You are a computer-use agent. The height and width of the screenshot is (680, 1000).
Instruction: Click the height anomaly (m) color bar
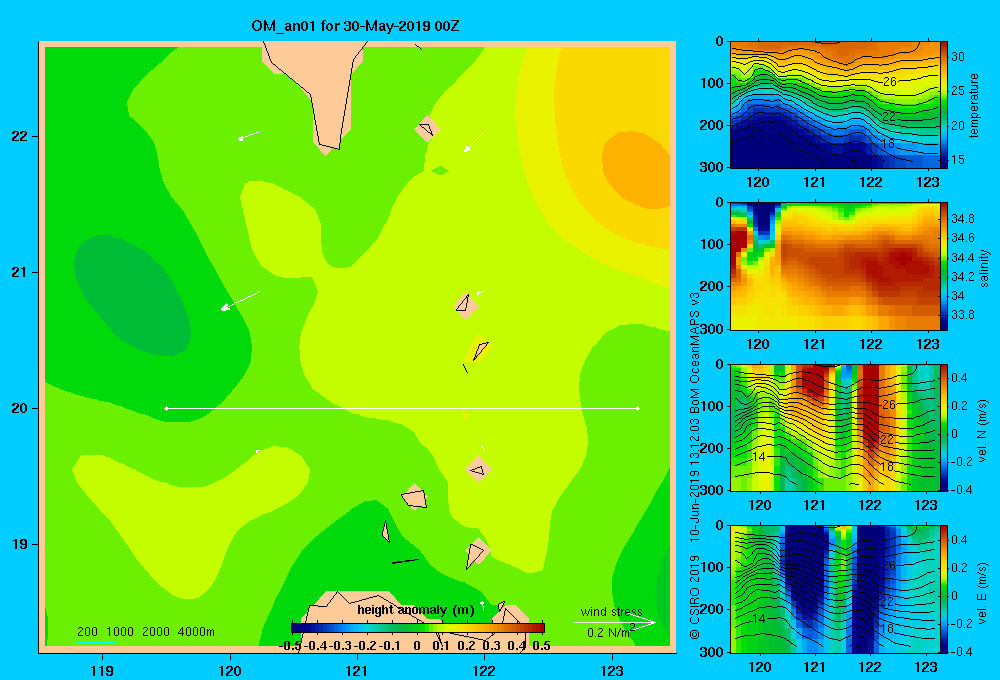(x=418, y=628)
